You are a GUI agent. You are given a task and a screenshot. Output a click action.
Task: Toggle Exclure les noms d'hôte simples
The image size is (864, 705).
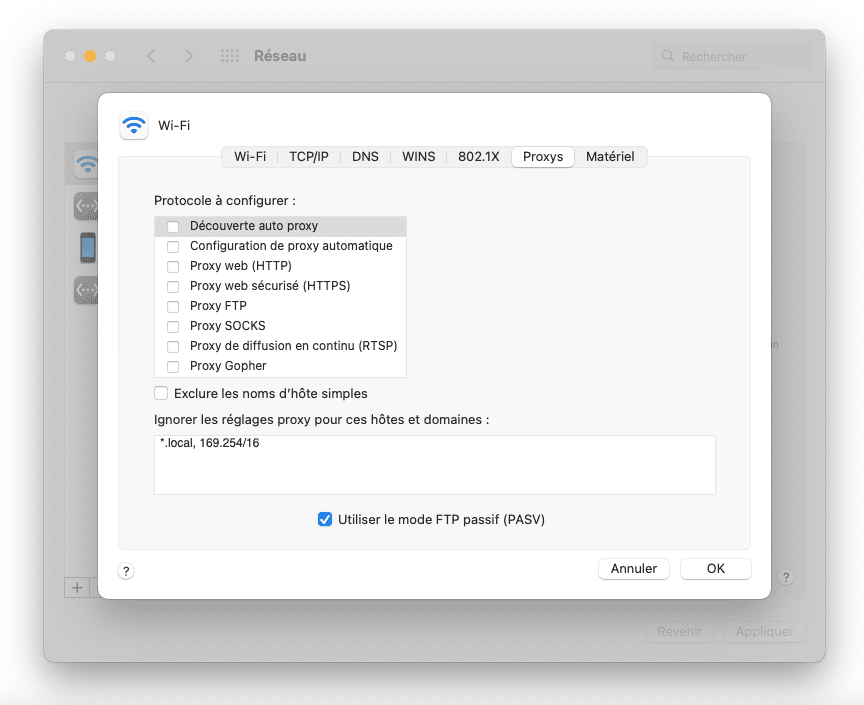pyautogui.click(x=161, y=393)
